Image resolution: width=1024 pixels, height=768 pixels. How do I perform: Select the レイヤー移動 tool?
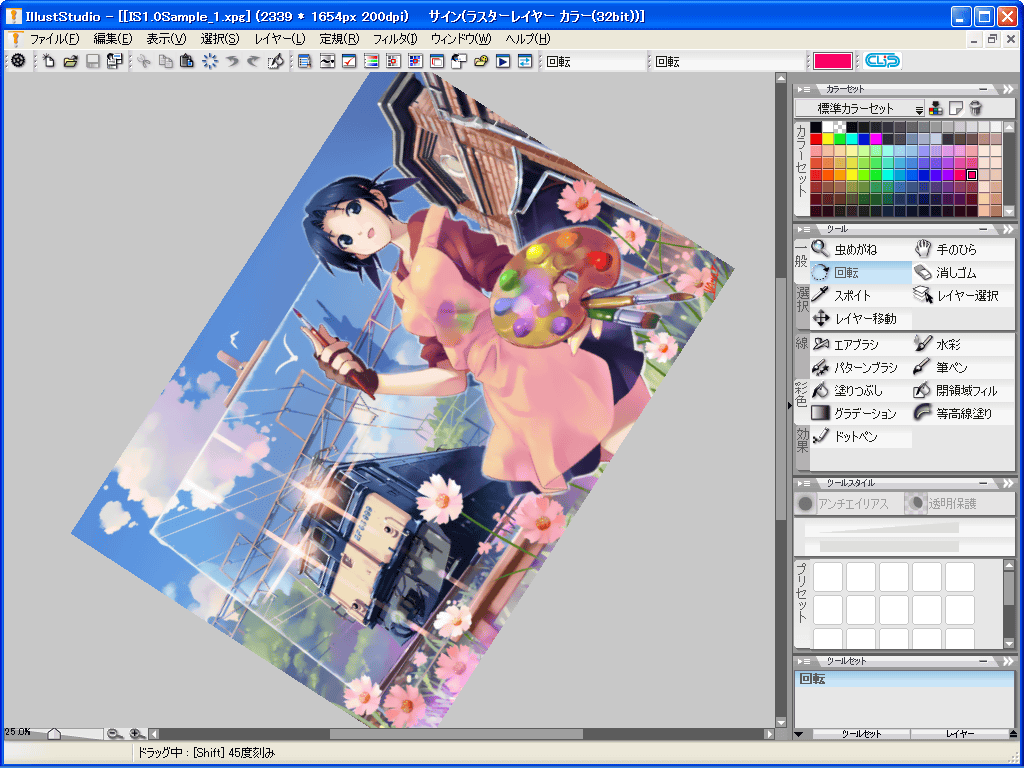[x=860, y=319]
